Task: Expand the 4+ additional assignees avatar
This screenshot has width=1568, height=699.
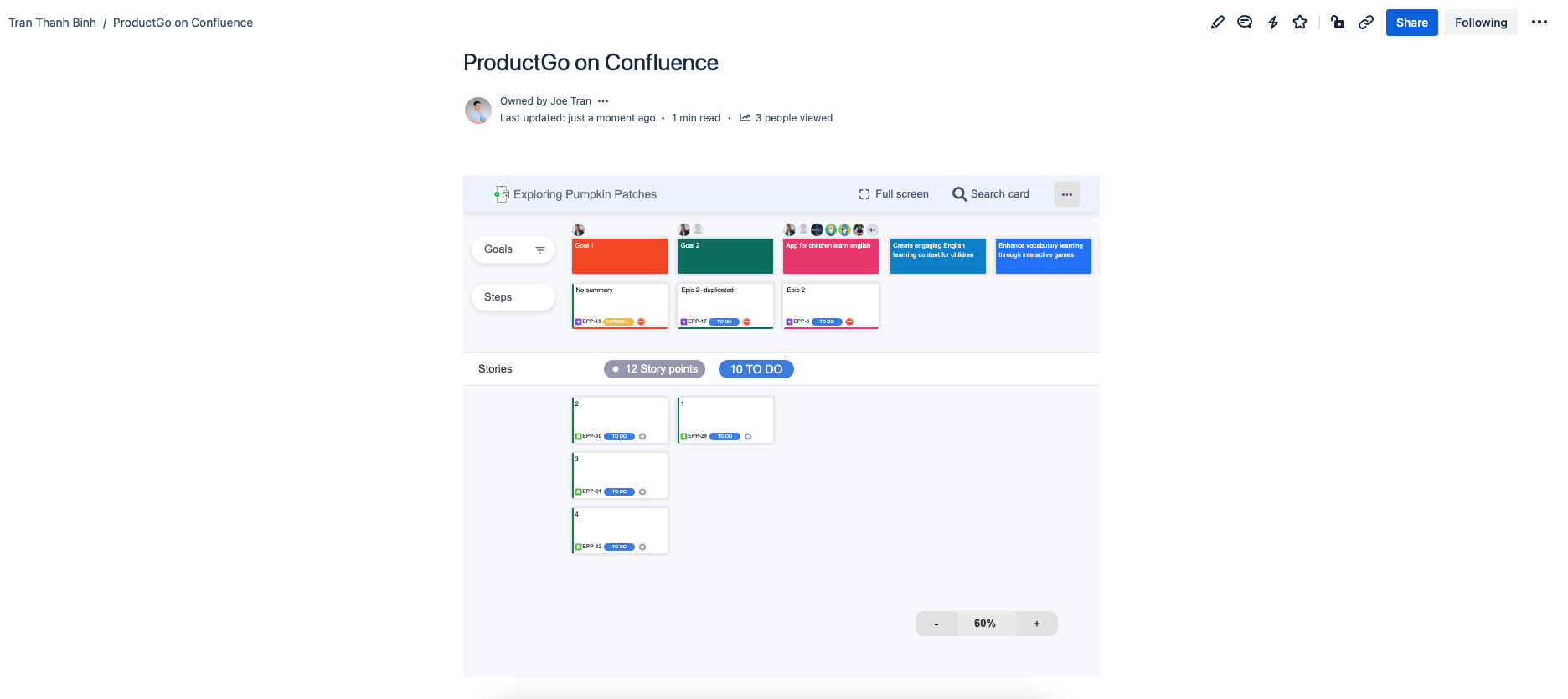Action: click(872, 229)
